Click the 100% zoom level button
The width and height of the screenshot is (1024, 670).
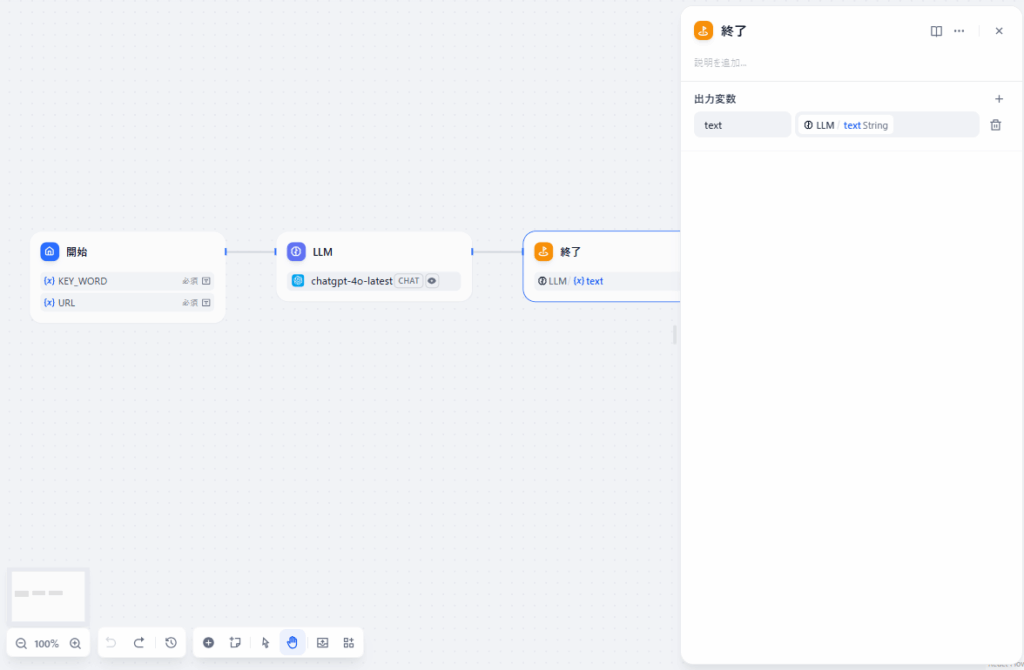[x=45, y=643]
